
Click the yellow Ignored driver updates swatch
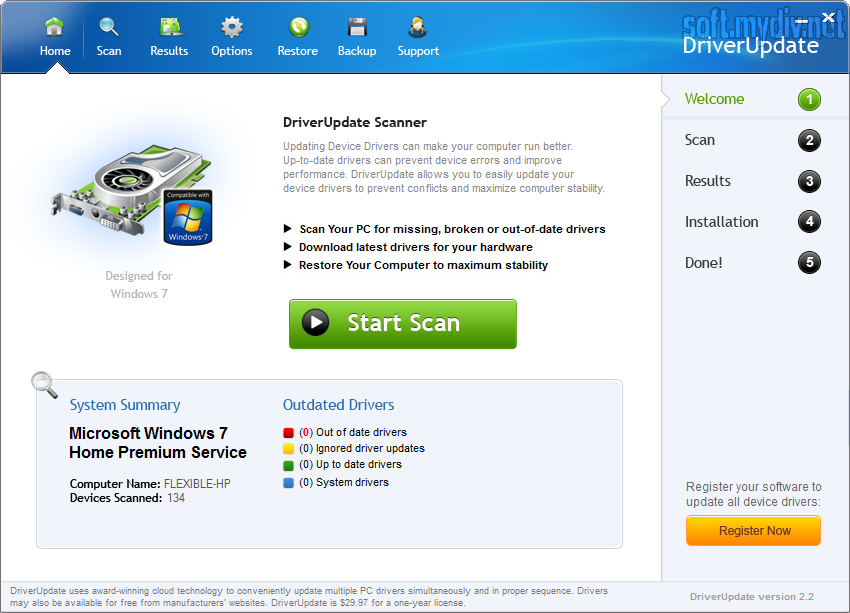point(288,449)
